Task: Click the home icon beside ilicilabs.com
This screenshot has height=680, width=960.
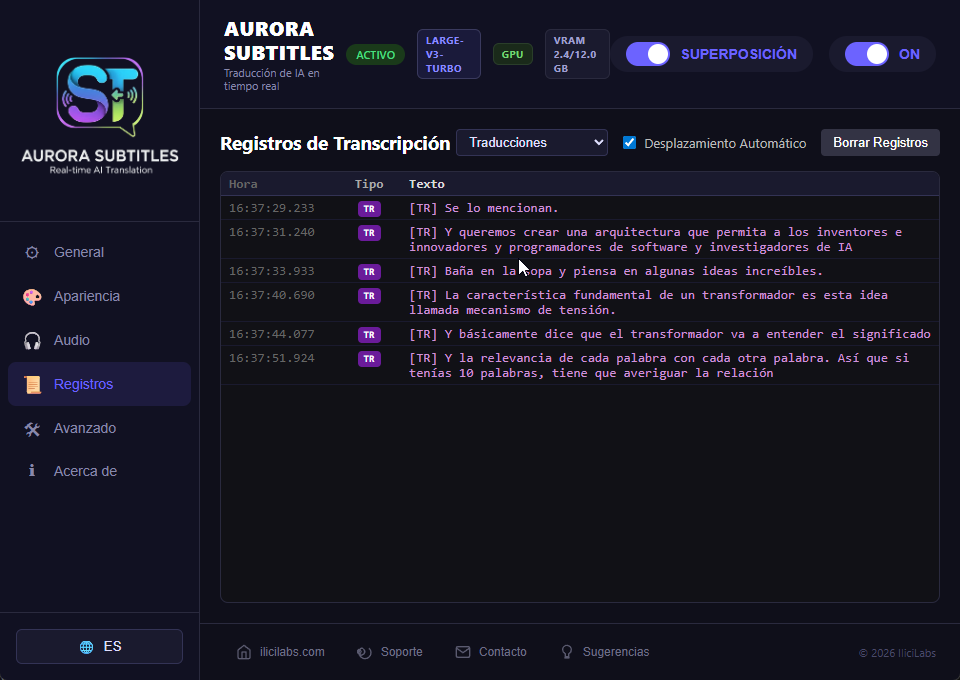Action: click(x=244, y=652)
